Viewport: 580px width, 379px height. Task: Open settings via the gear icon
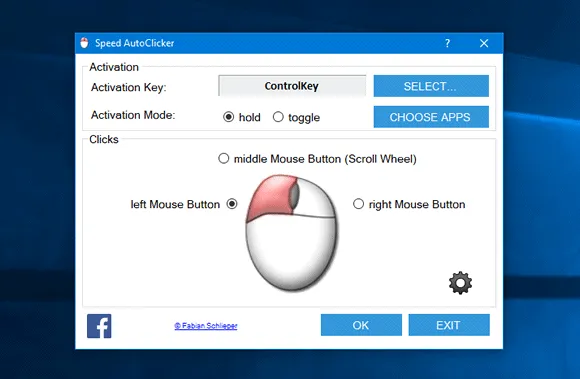click(x=460, y=283)
